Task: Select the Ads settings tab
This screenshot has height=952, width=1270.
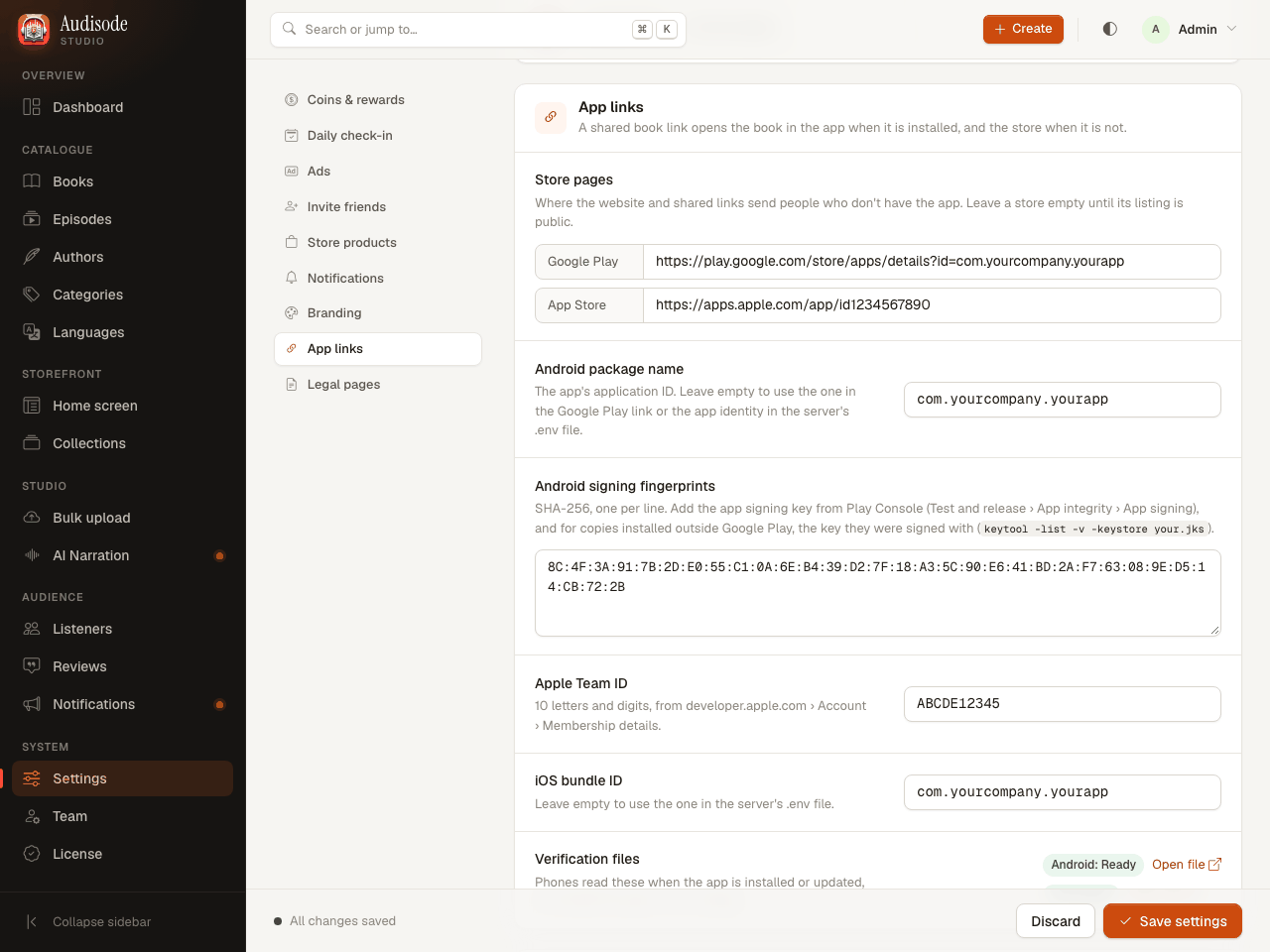Action: pos(378,172)
